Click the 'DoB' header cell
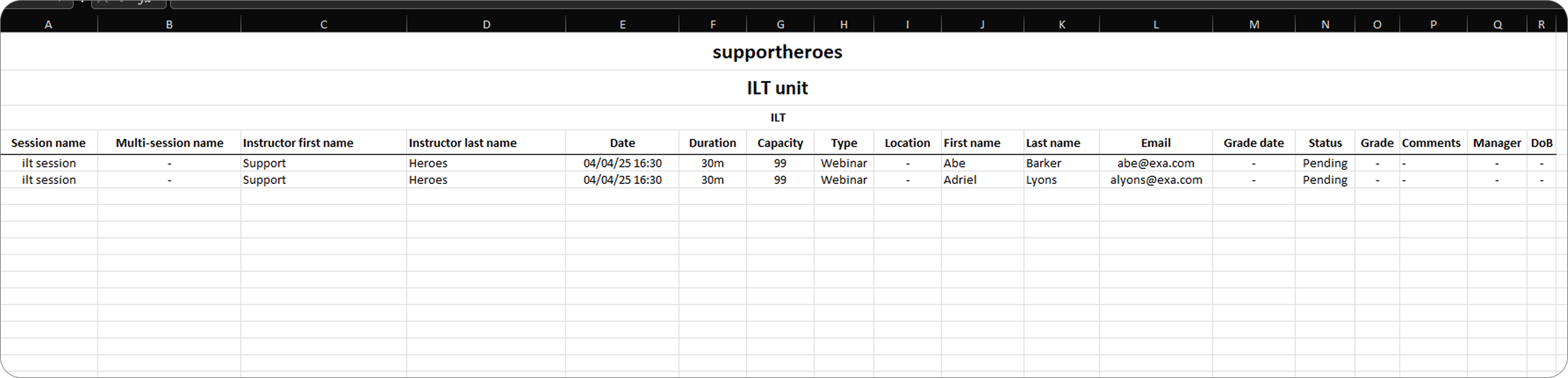 point(1541,143)
